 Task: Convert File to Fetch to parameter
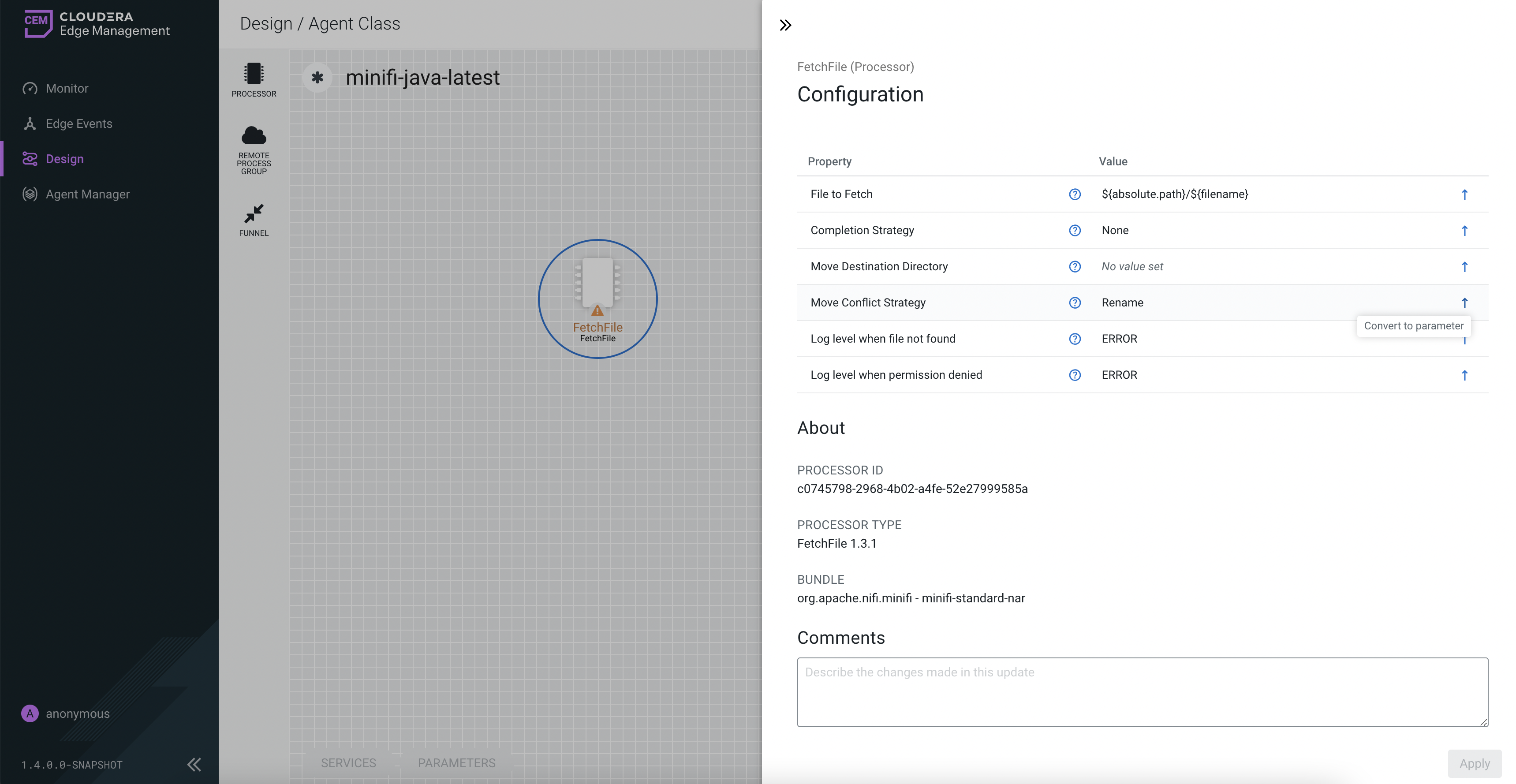[x=1464, y=194]
